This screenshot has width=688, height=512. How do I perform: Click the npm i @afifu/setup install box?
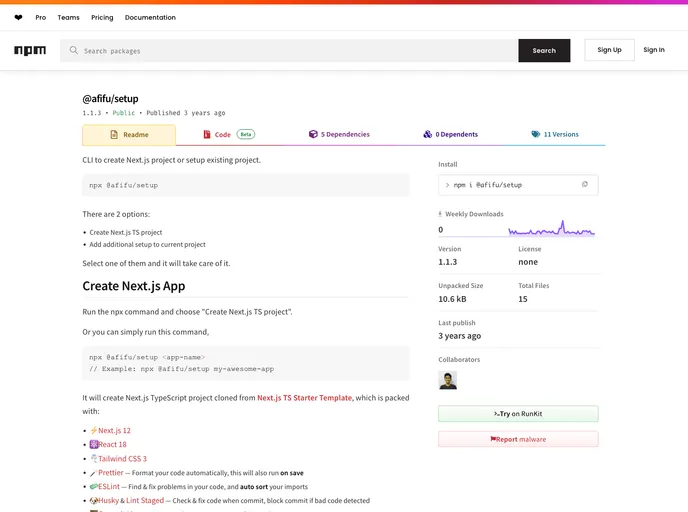(518, 185)
